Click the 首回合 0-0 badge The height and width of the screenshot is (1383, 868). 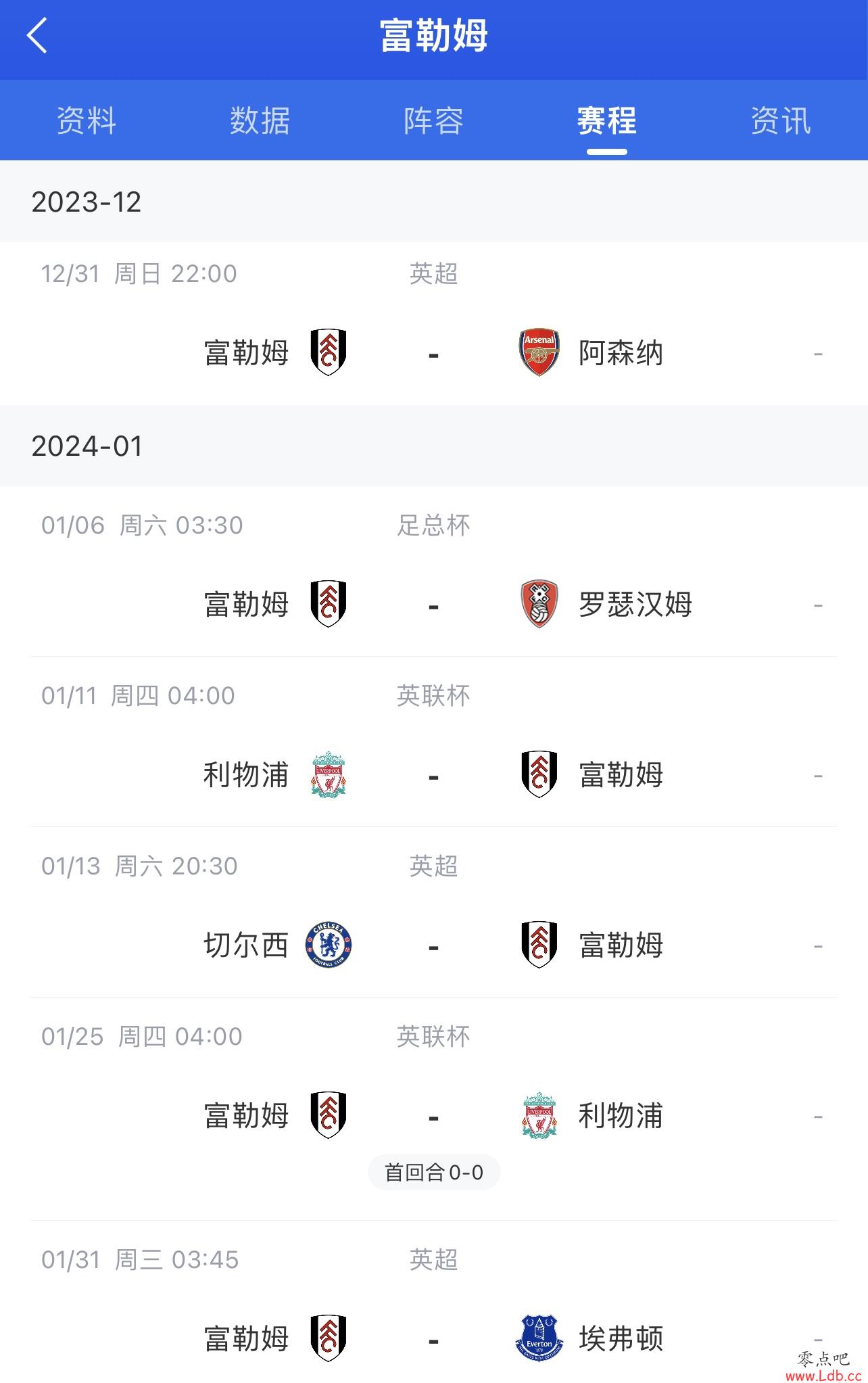coord(434,1173)
